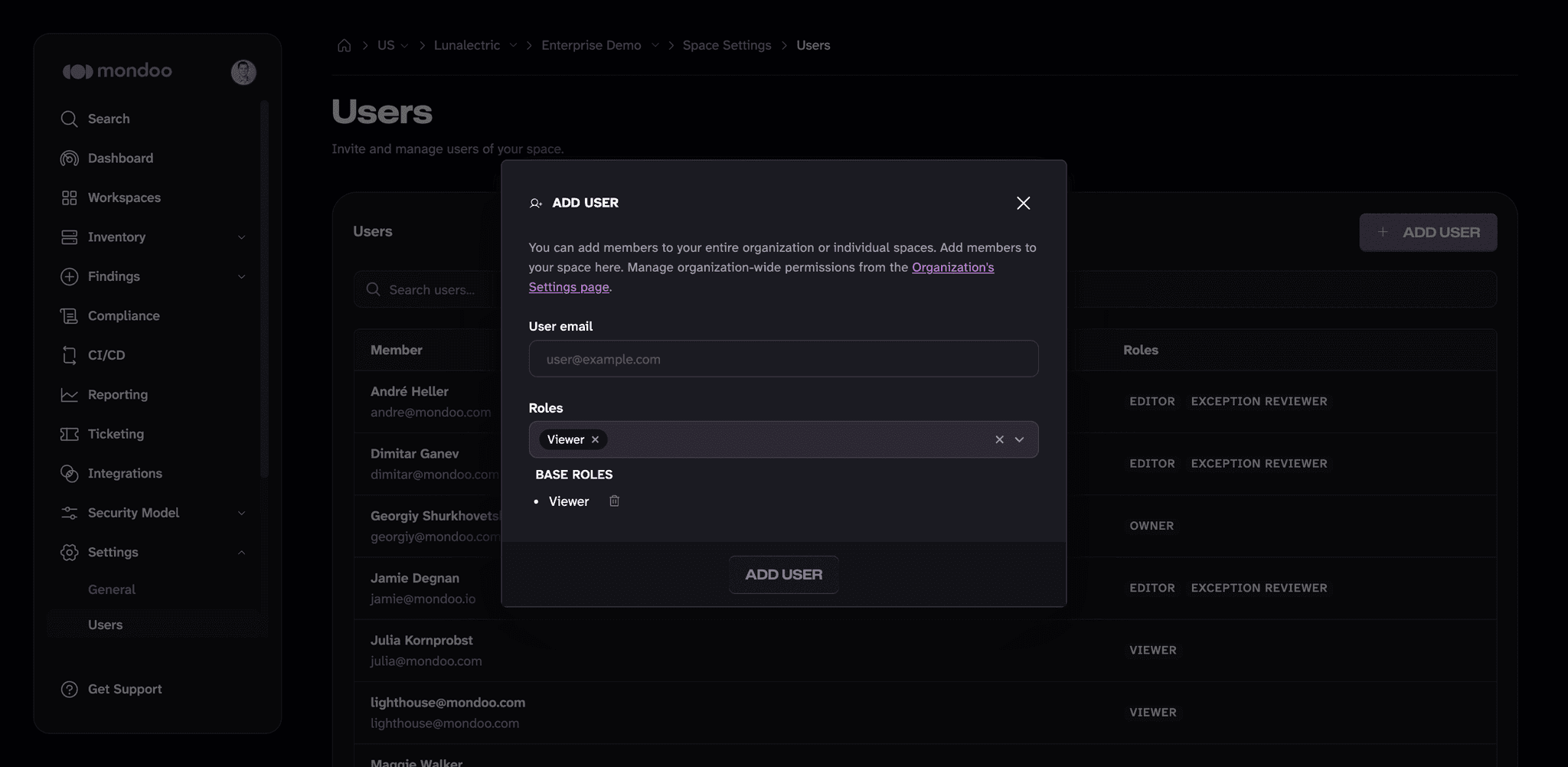Screen dimensions: 1568x767
Task: Expand the Inventory menu chevron
Action: pyautogui.click(x=241, y=237)
